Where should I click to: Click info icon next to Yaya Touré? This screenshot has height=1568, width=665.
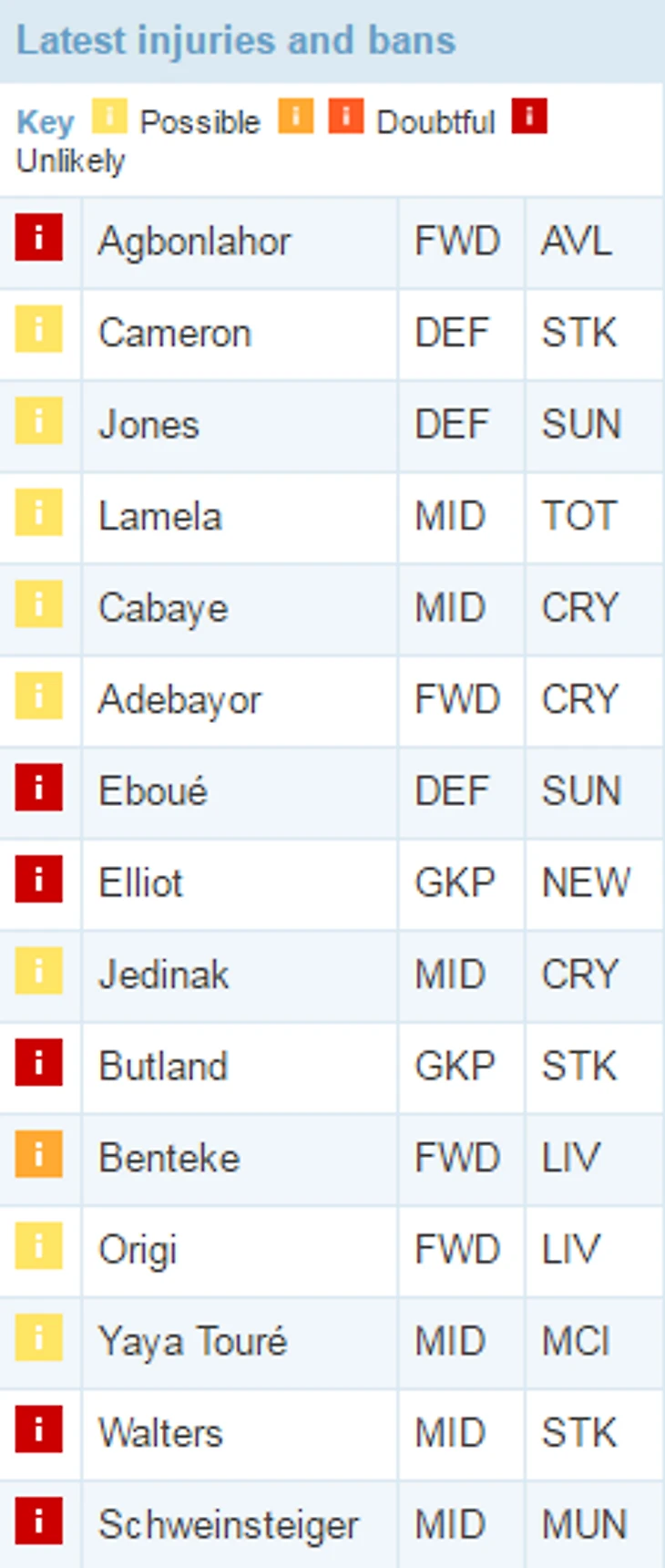tap(38, 1337)
